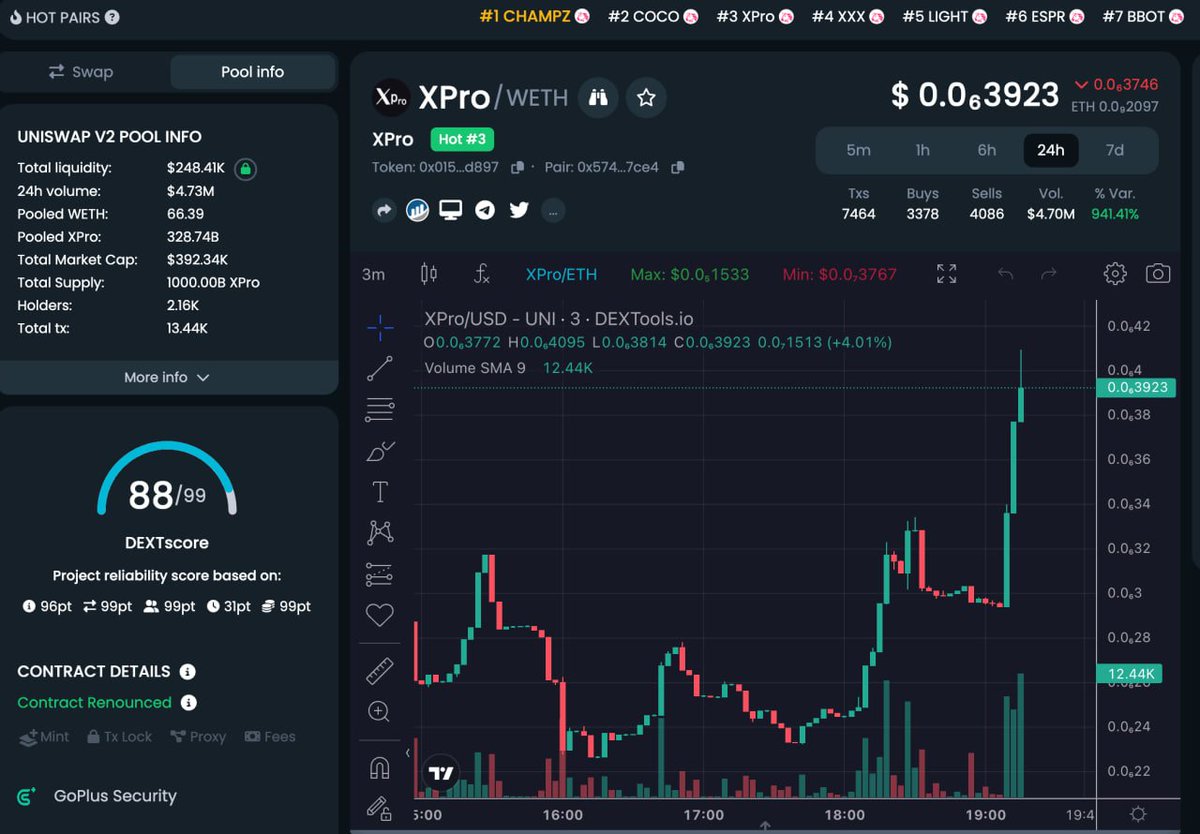Open the Hot Pairs help question mark
This screenshot has height=834, width=1200.
coord(112,17)
